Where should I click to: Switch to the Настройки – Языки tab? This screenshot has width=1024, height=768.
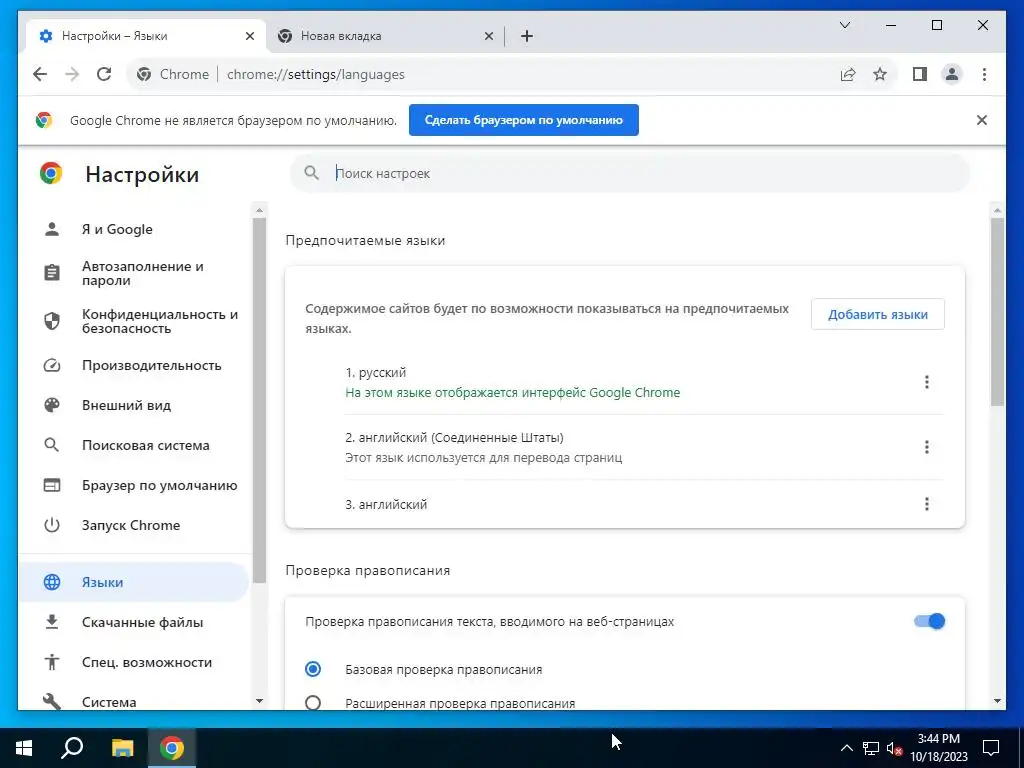(x=146, y=36)
